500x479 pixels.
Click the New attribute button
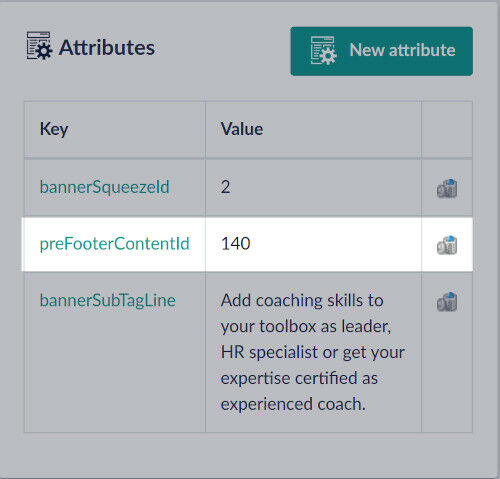pos(381,51)
